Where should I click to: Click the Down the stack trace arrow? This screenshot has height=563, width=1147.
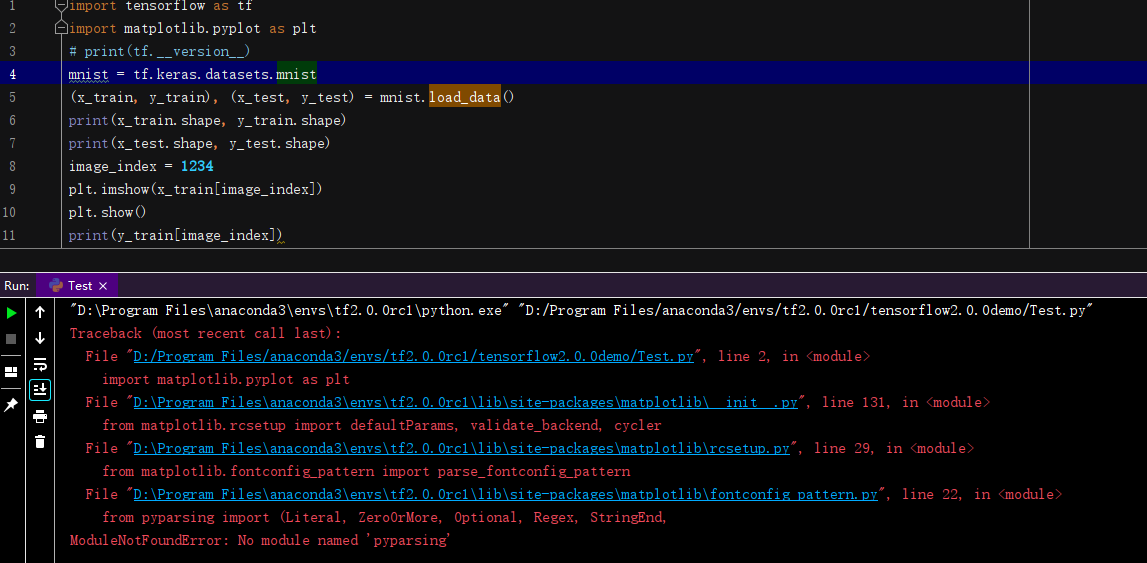(40, 338)
